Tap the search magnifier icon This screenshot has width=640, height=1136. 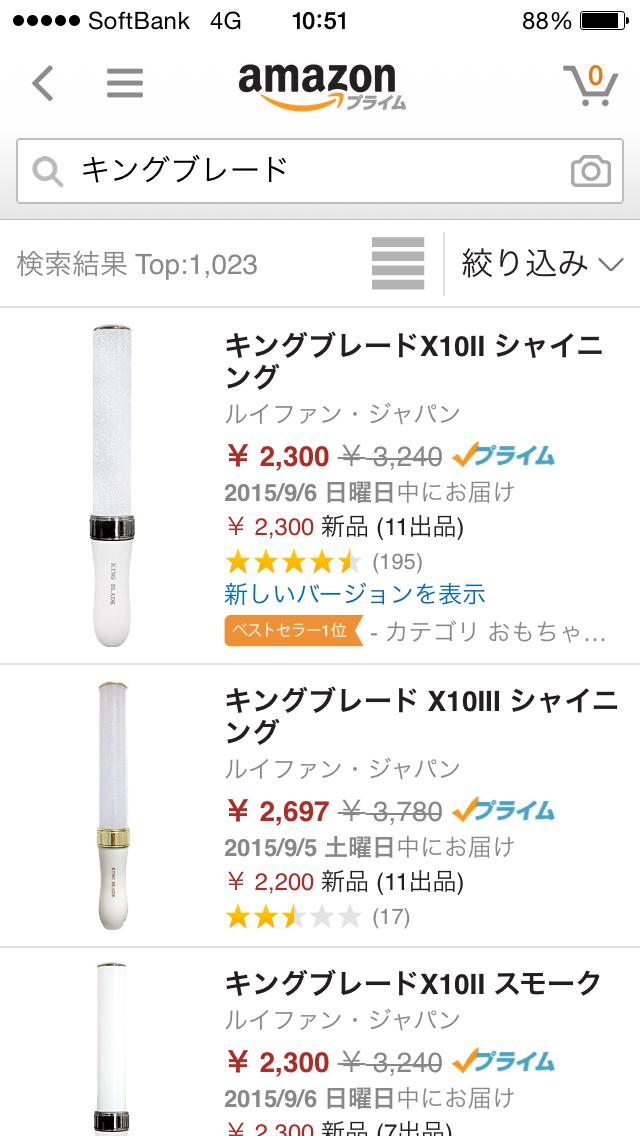[x=47, y=172]
